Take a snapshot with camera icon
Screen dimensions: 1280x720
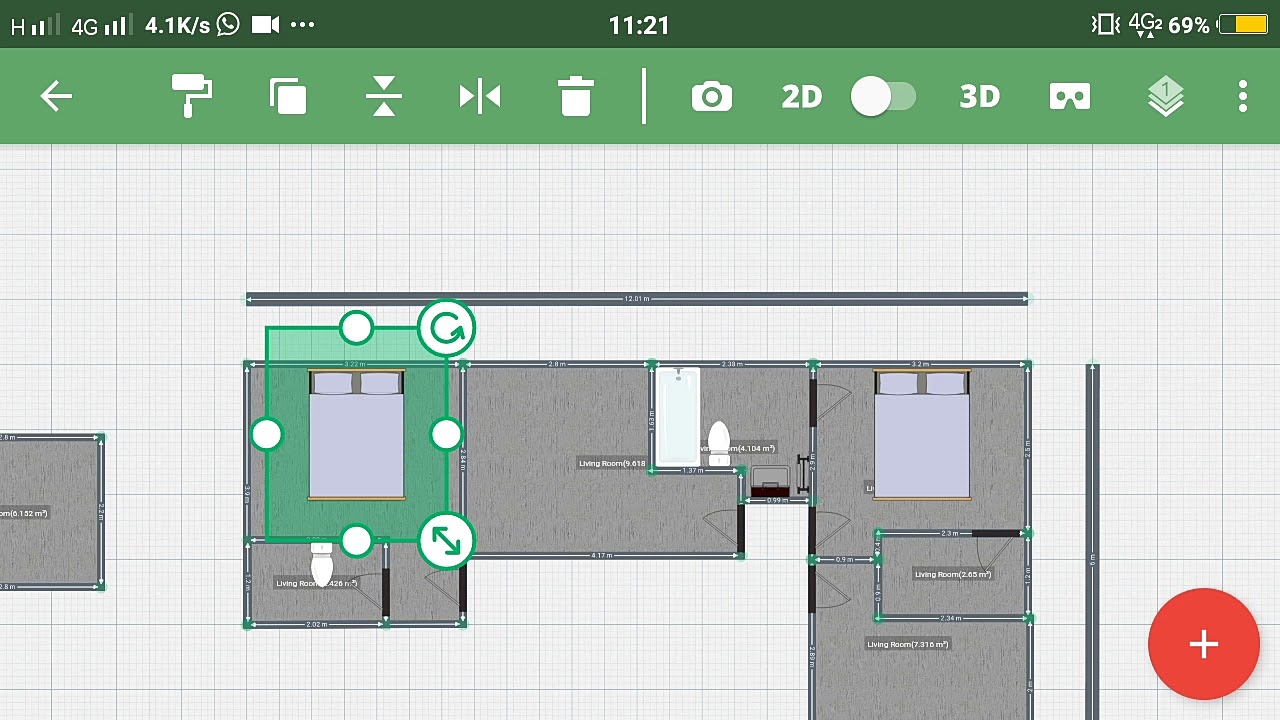click(x=712, y=97)
